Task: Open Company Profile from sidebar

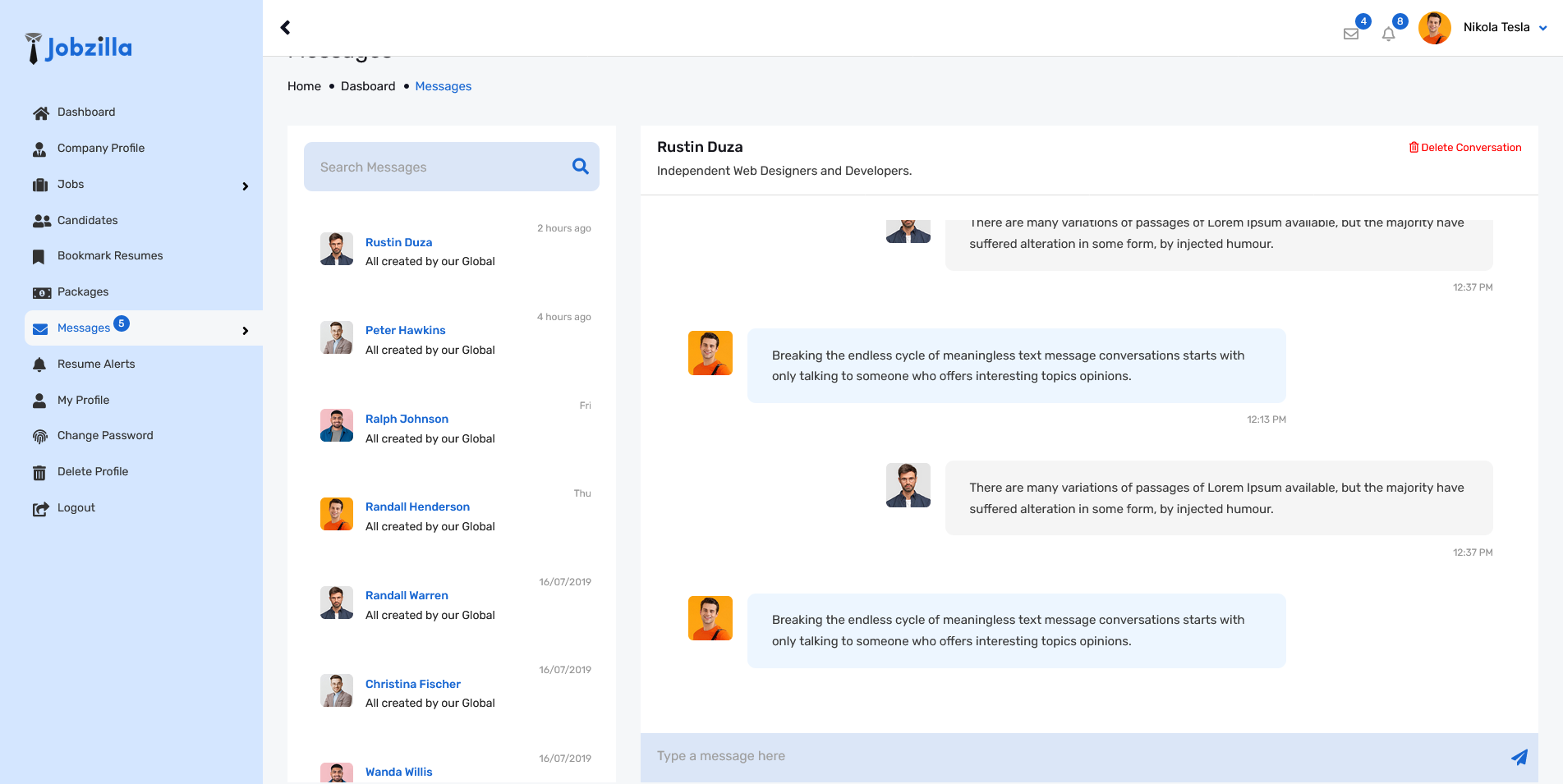Action: click(101, 149)
